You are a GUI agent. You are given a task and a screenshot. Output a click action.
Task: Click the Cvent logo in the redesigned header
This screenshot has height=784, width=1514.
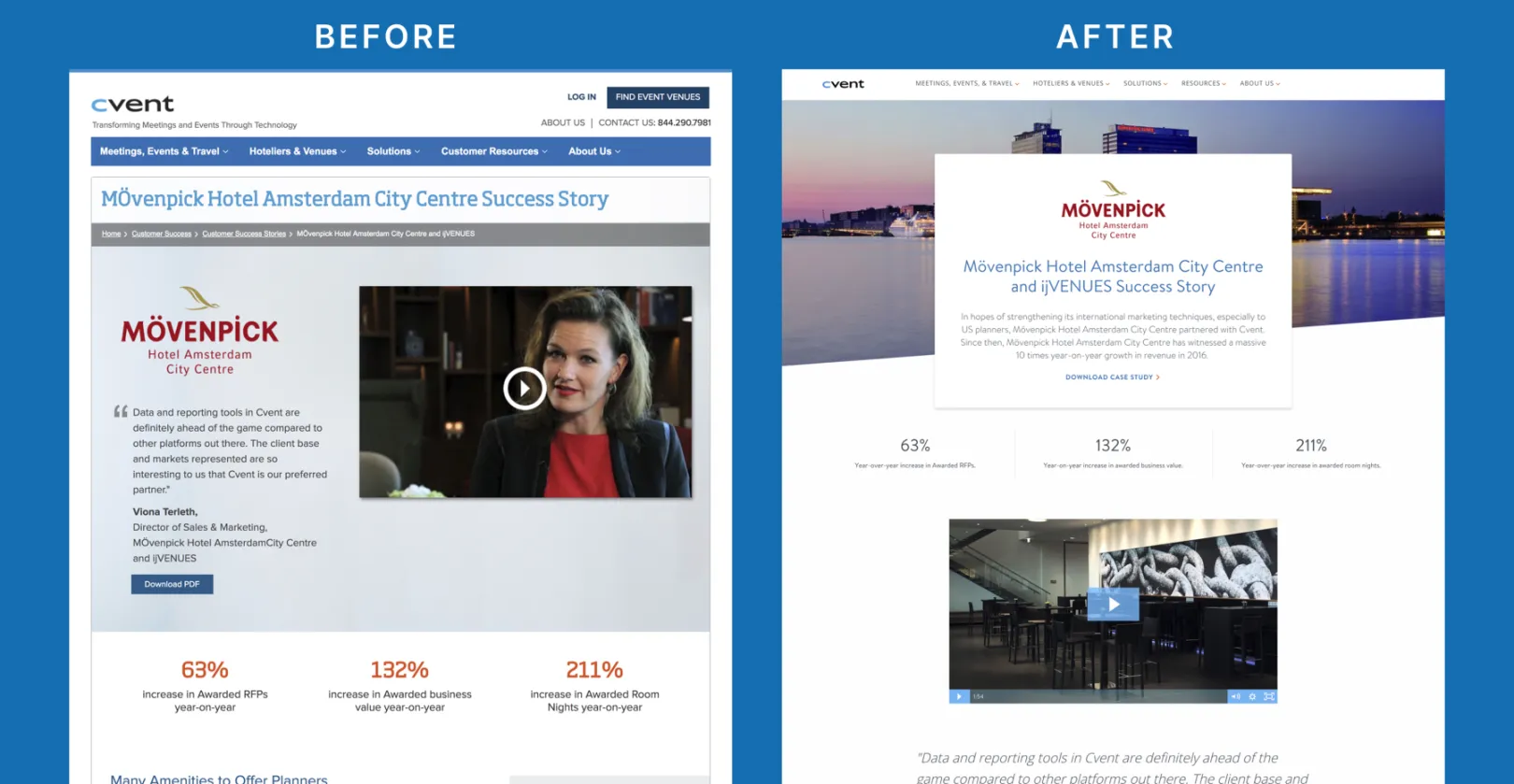843,84
